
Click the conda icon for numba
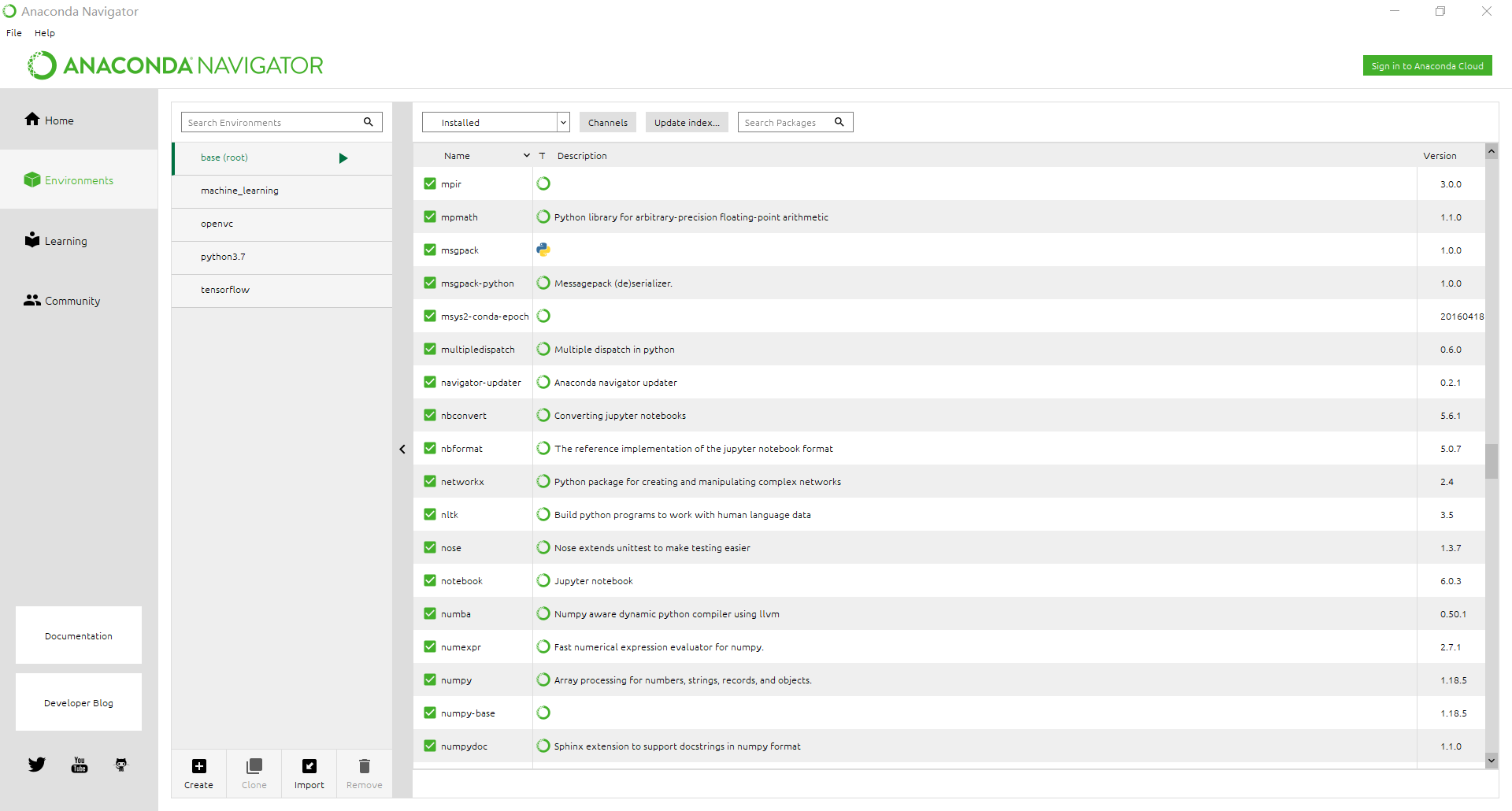[543, 613]
